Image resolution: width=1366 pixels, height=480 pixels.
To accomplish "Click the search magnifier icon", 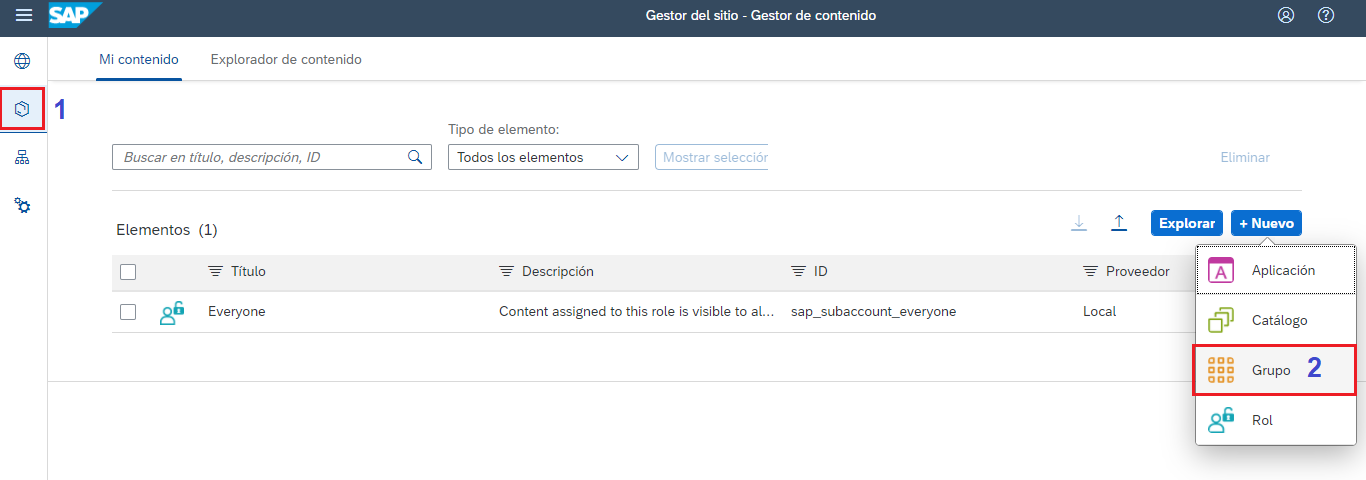I will 415,157.
